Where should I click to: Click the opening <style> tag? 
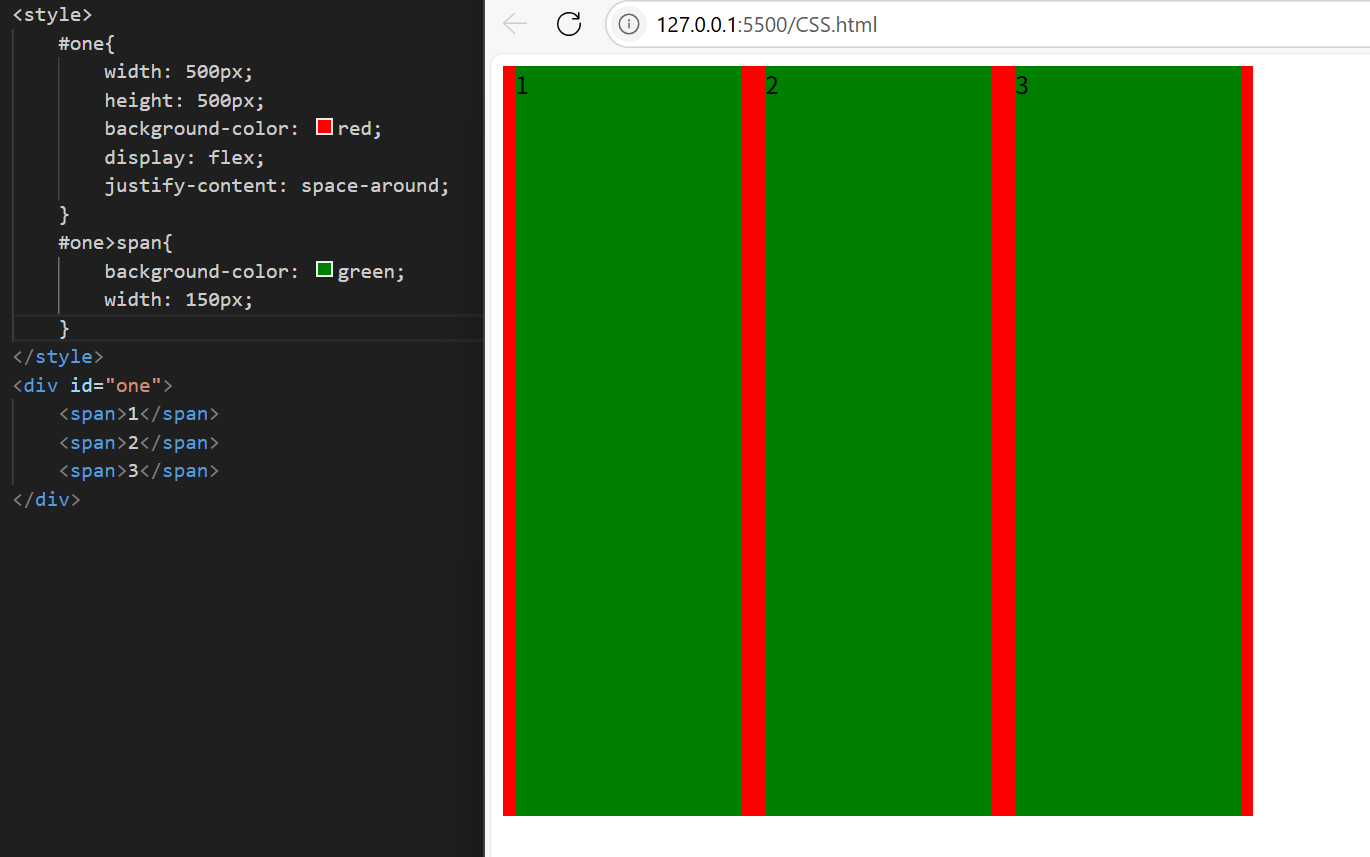point(52,15)
